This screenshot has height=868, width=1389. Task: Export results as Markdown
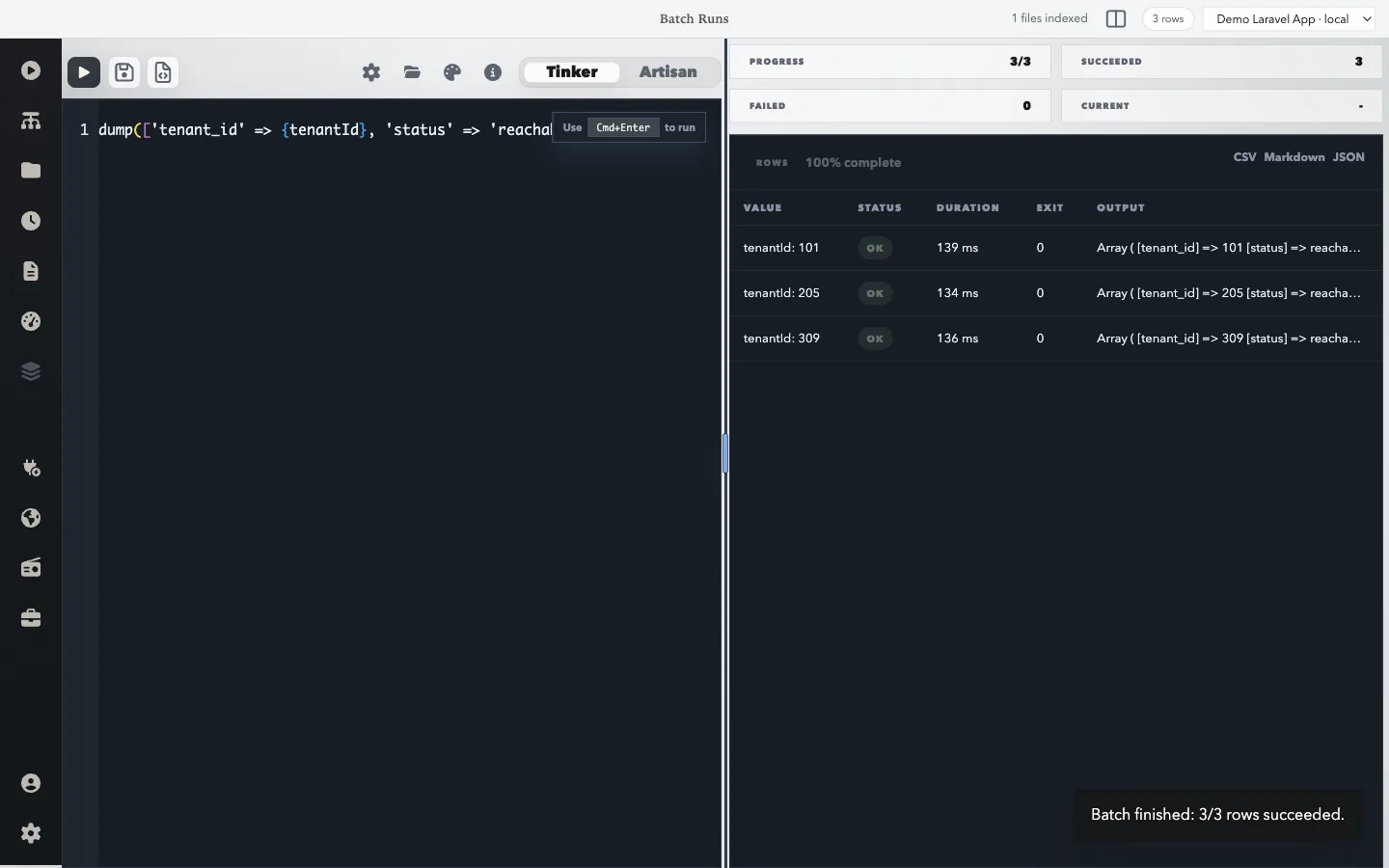pos(1294,157)
